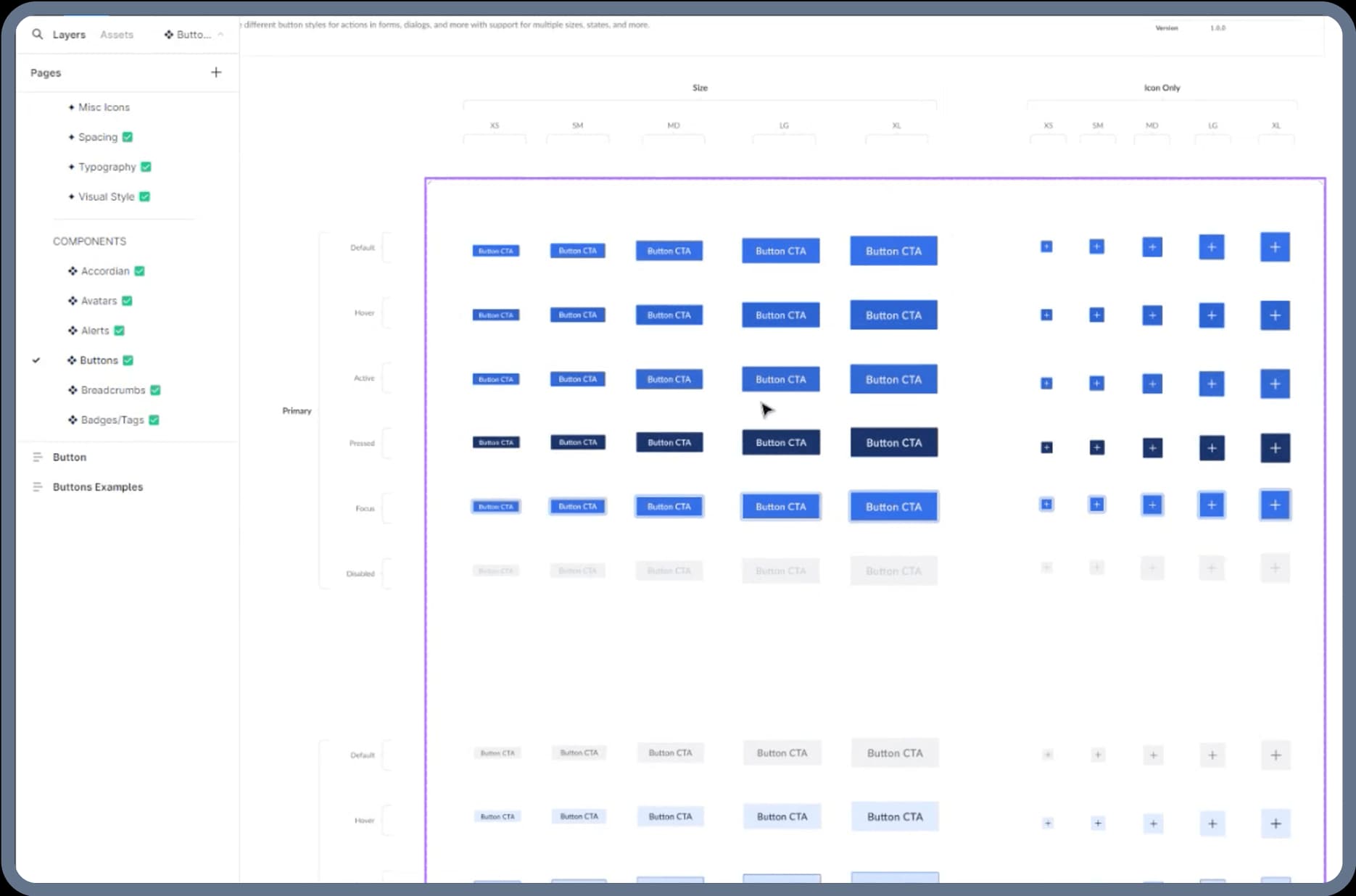The width and height of the screenshot is (1356, 896).
Task: Click the component diamond icon beside Buttons
Action: pyautogui.click(x=72, y=360)
